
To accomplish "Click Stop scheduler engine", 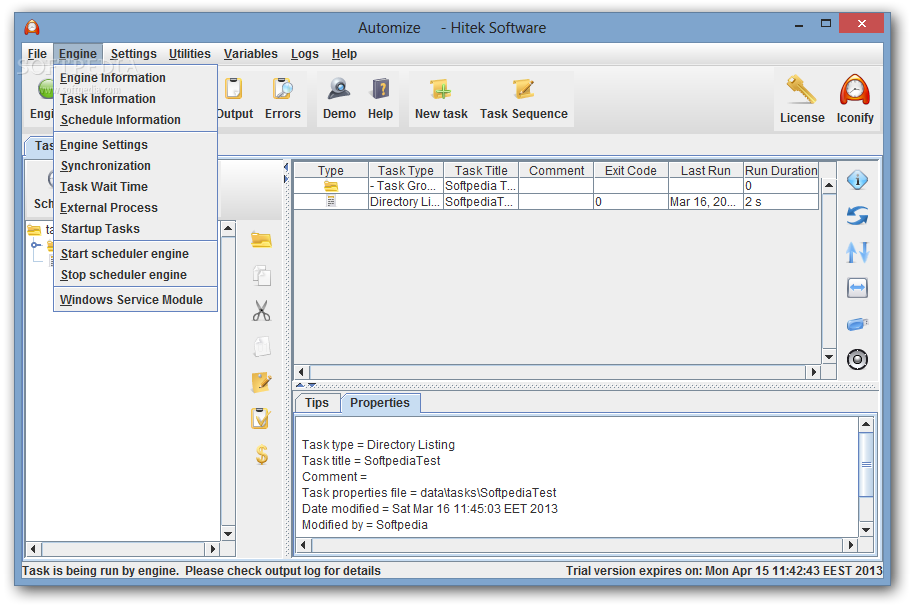I will point(135,275).
